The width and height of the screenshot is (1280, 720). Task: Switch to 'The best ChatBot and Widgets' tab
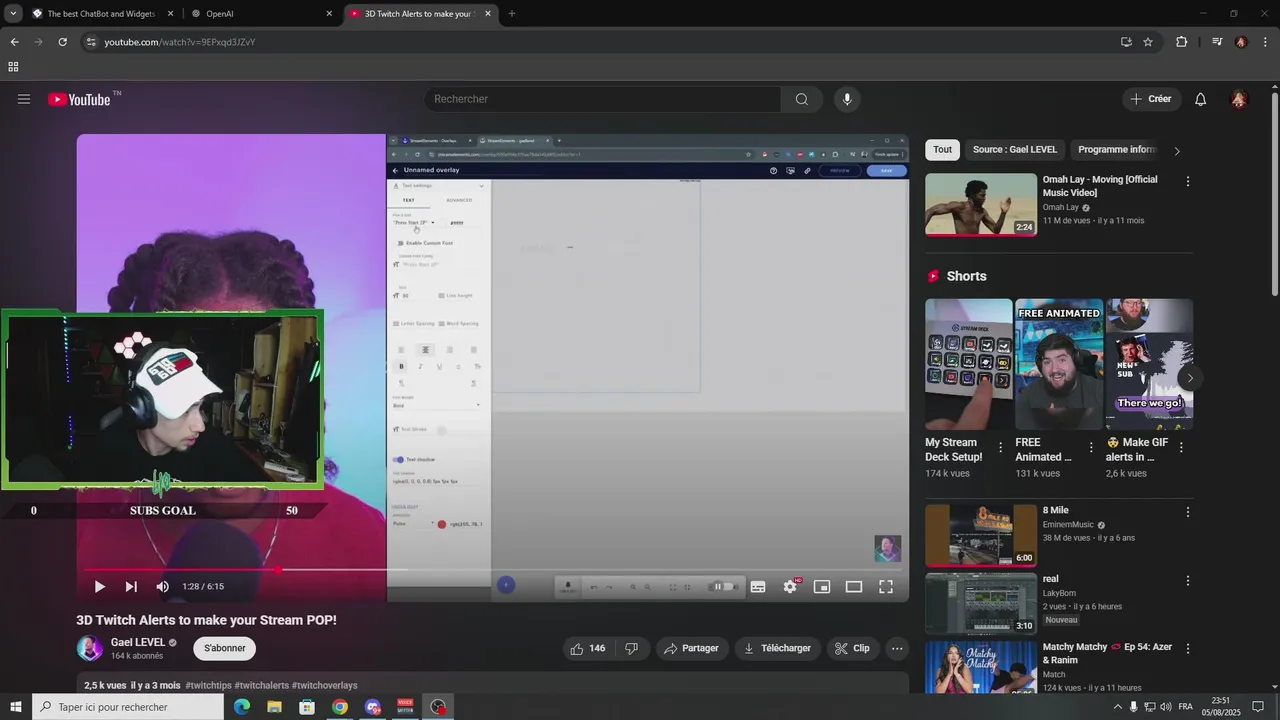(103, 14)
